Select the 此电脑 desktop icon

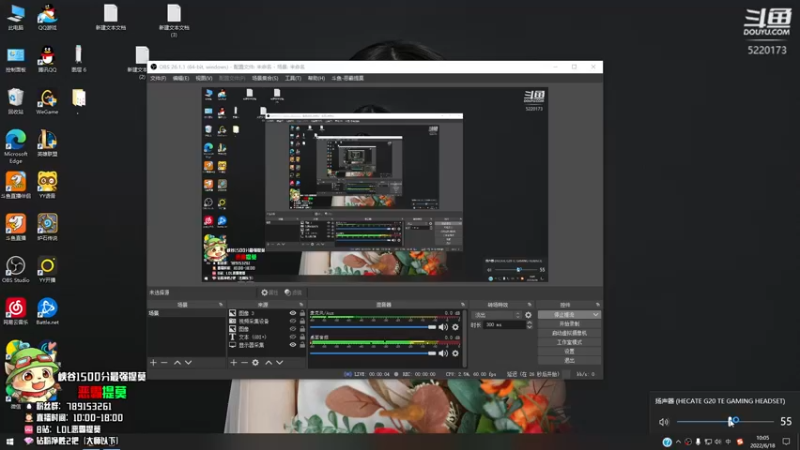(x=15, y=17)
